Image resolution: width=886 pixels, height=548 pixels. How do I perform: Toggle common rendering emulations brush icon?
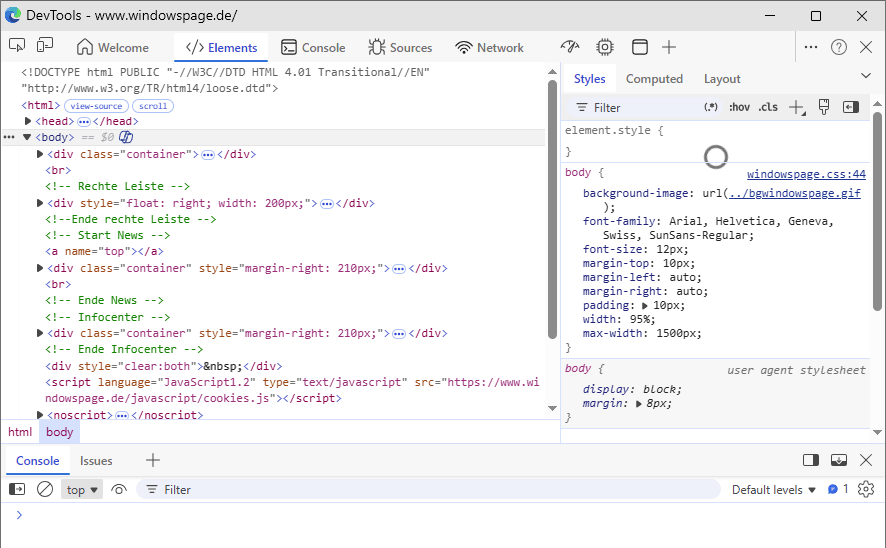tap(824, 107)
